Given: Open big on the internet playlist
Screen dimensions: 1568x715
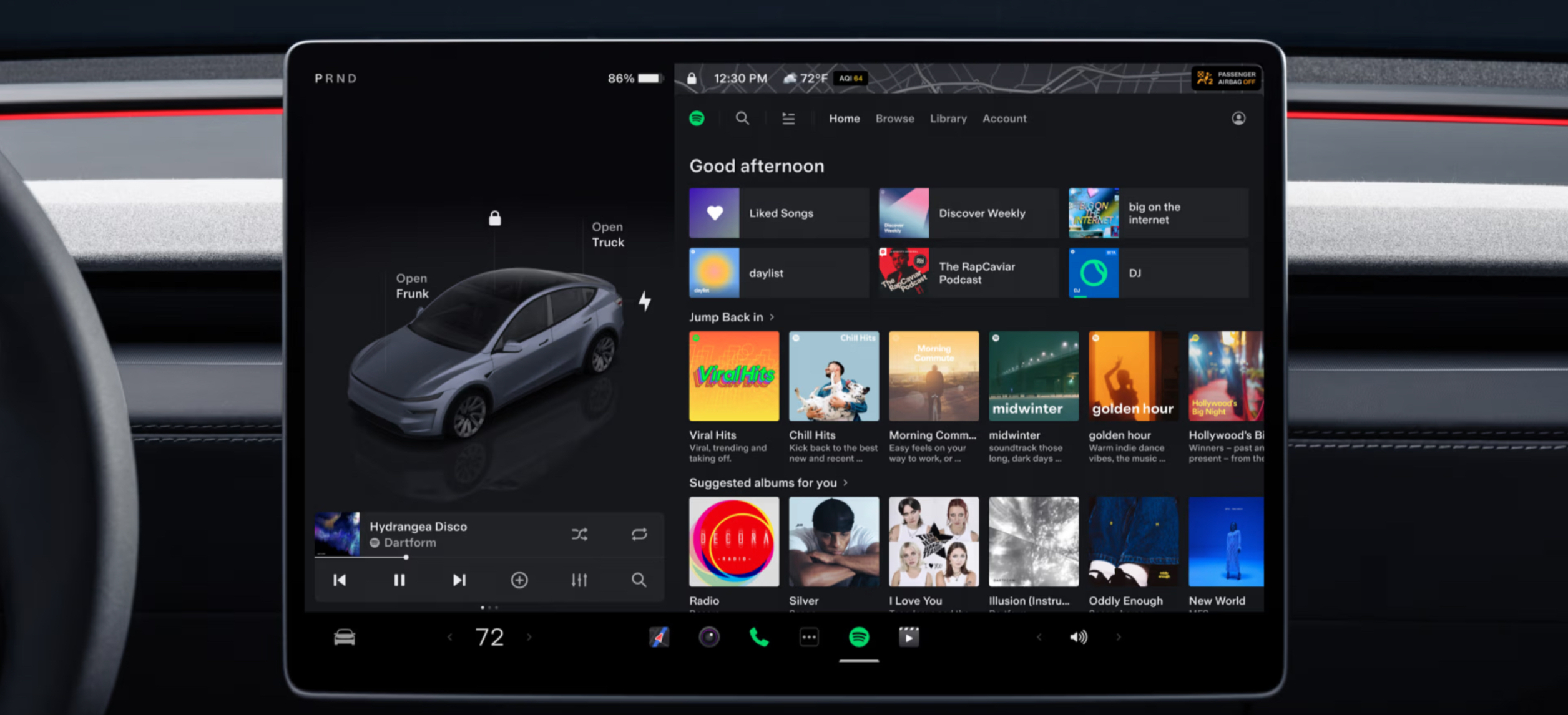Looking at the screenshot, I should [1159, 213].
